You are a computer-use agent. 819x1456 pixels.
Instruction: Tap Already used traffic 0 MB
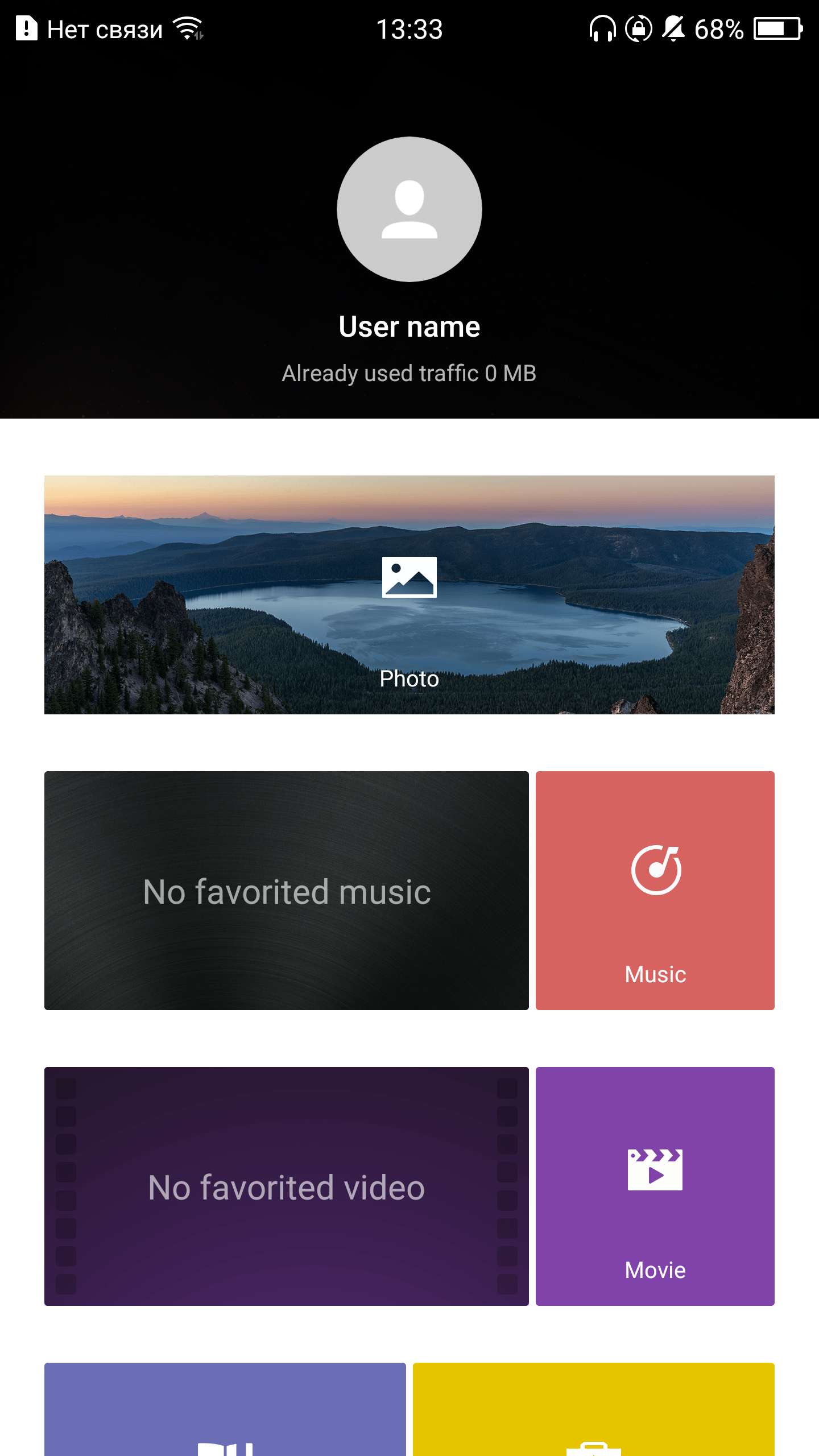pyautogui.click(x=409, y=374)
